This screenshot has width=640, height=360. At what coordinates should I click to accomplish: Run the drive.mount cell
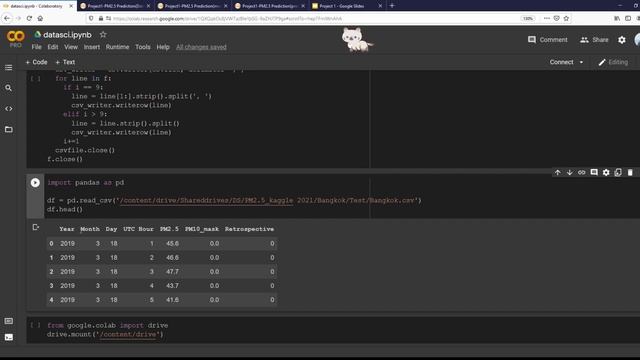(x=36, y=325)
